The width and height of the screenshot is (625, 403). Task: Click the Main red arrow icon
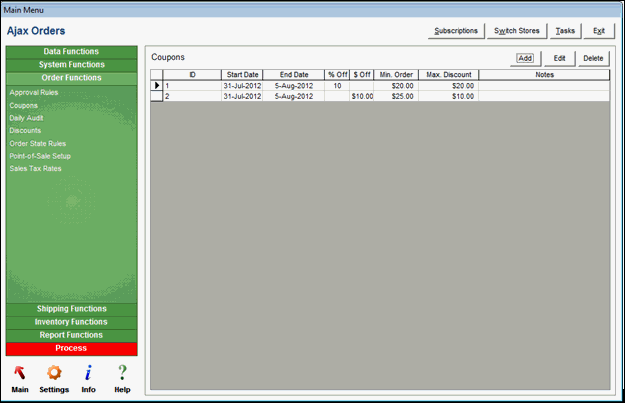tap(20, 373)
